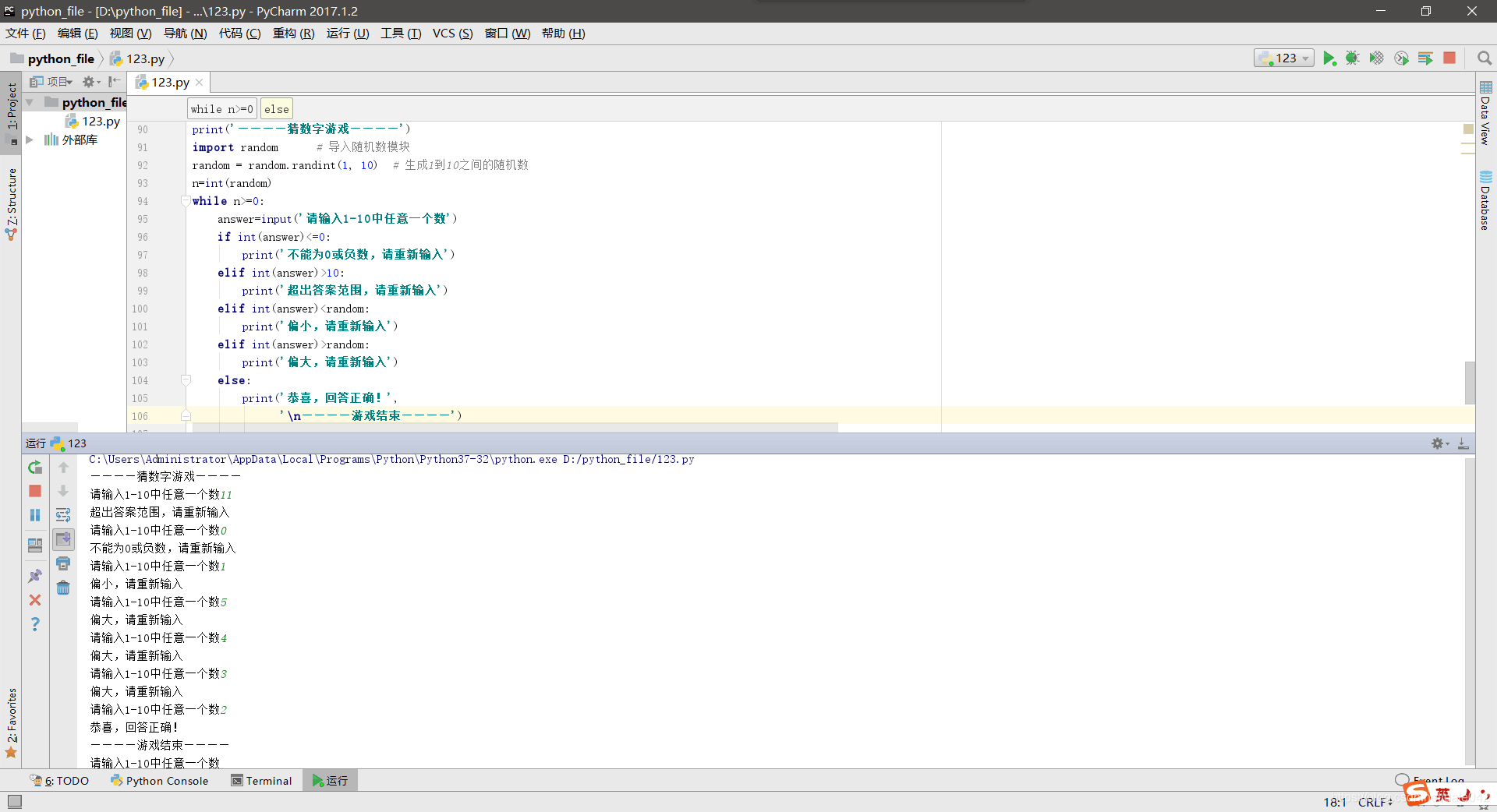Screen dimensions: 1497x812
Task: Open the VCS (S) menu
Action: click(x=452, y=34)
